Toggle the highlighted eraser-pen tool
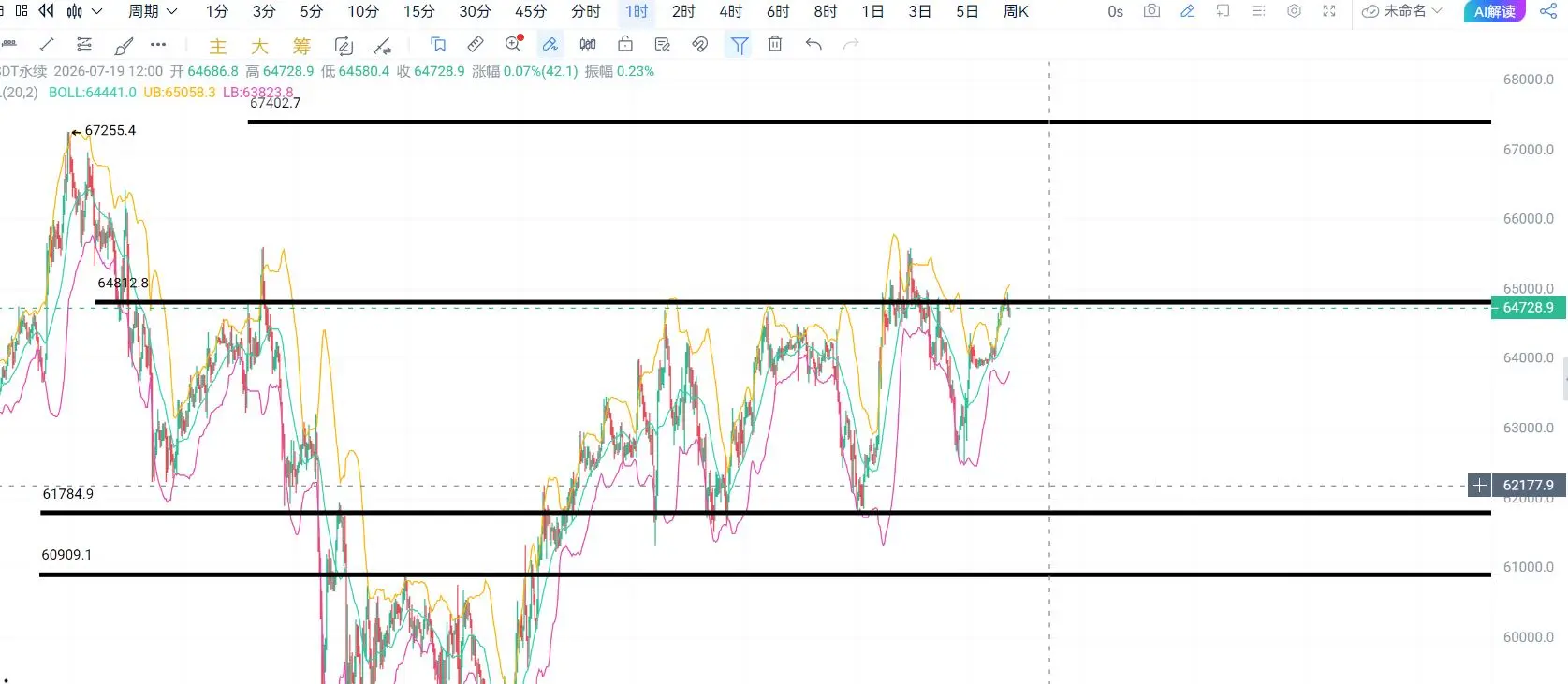 pyautogui.click(x=550, y=44)
